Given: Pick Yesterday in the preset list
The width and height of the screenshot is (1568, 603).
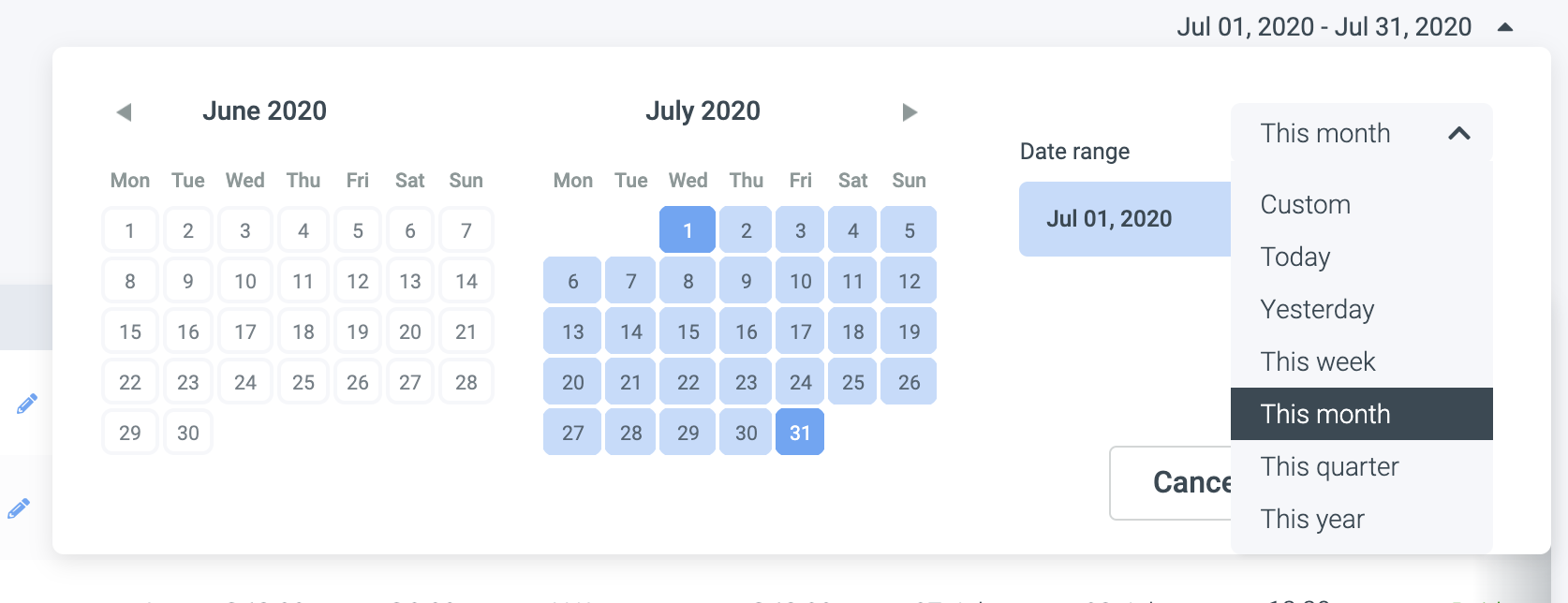Looking at the screenshot, I should 1317,309.
